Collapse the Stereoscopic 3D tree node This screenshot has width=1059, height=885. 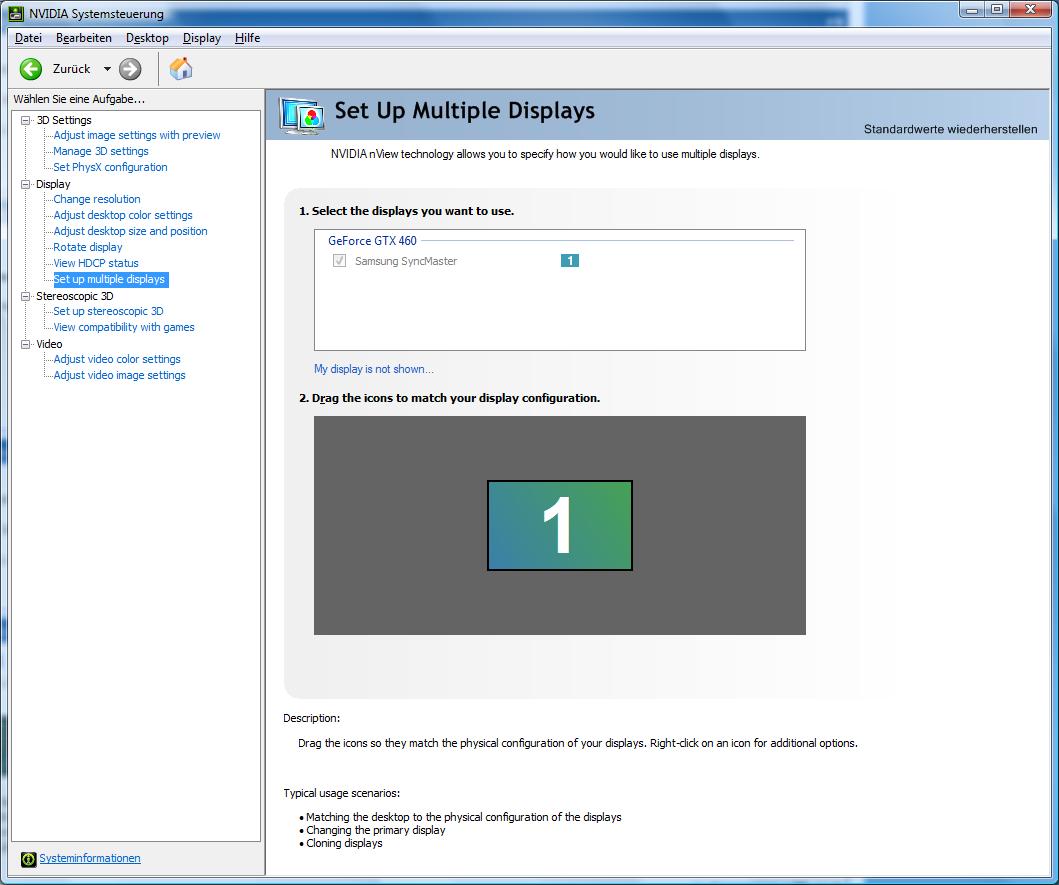26,297
